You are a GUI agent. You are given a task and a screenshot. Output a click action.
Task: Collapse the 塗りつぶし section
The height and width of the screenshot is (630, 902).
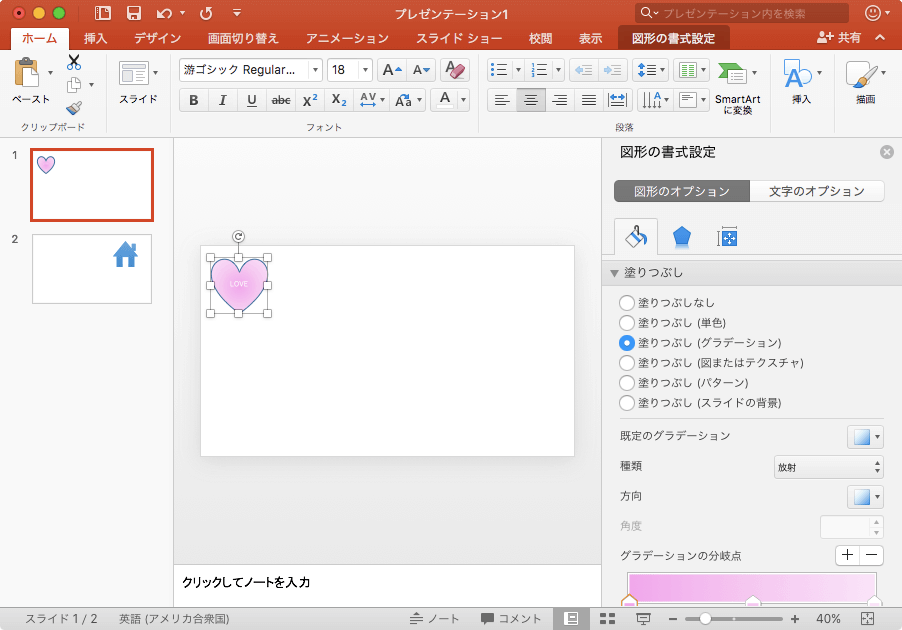[x=615, y=272]
